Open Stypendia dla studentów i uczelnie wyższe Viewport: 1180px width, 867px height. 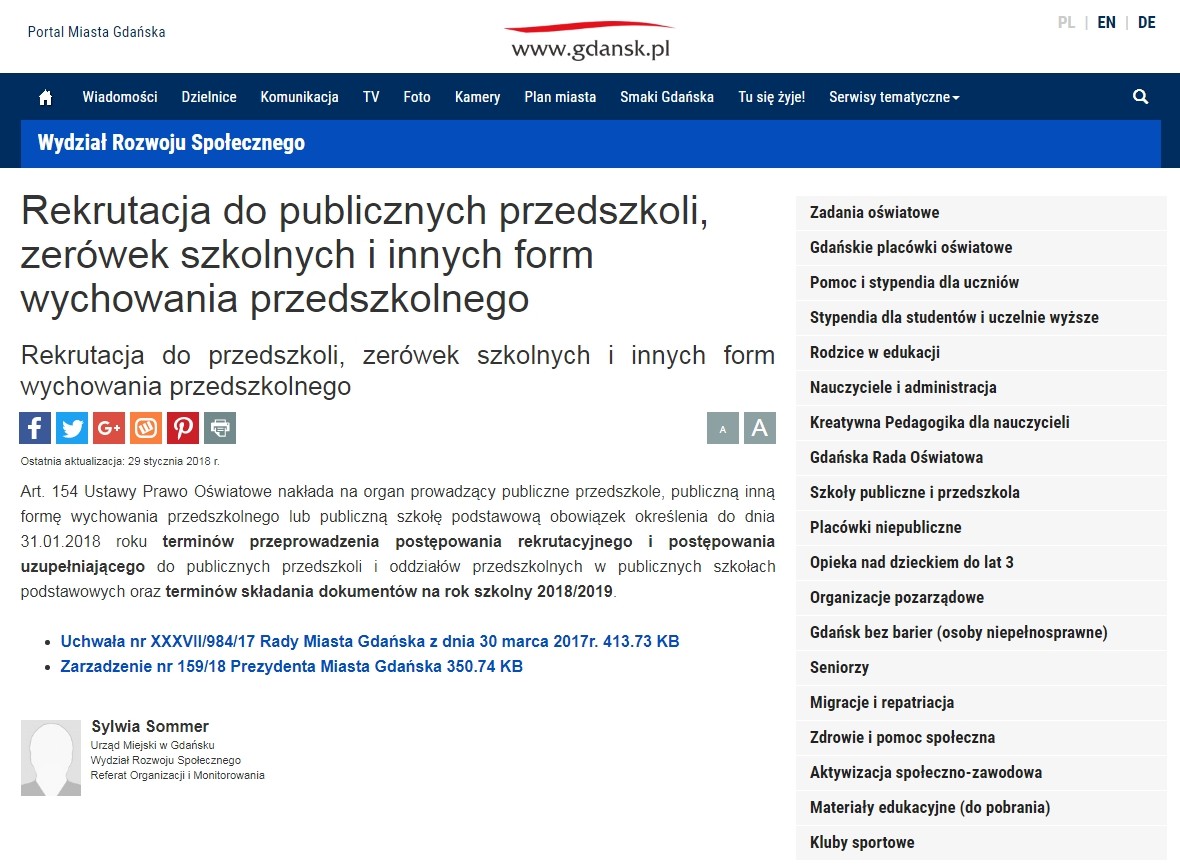[981, 318]
